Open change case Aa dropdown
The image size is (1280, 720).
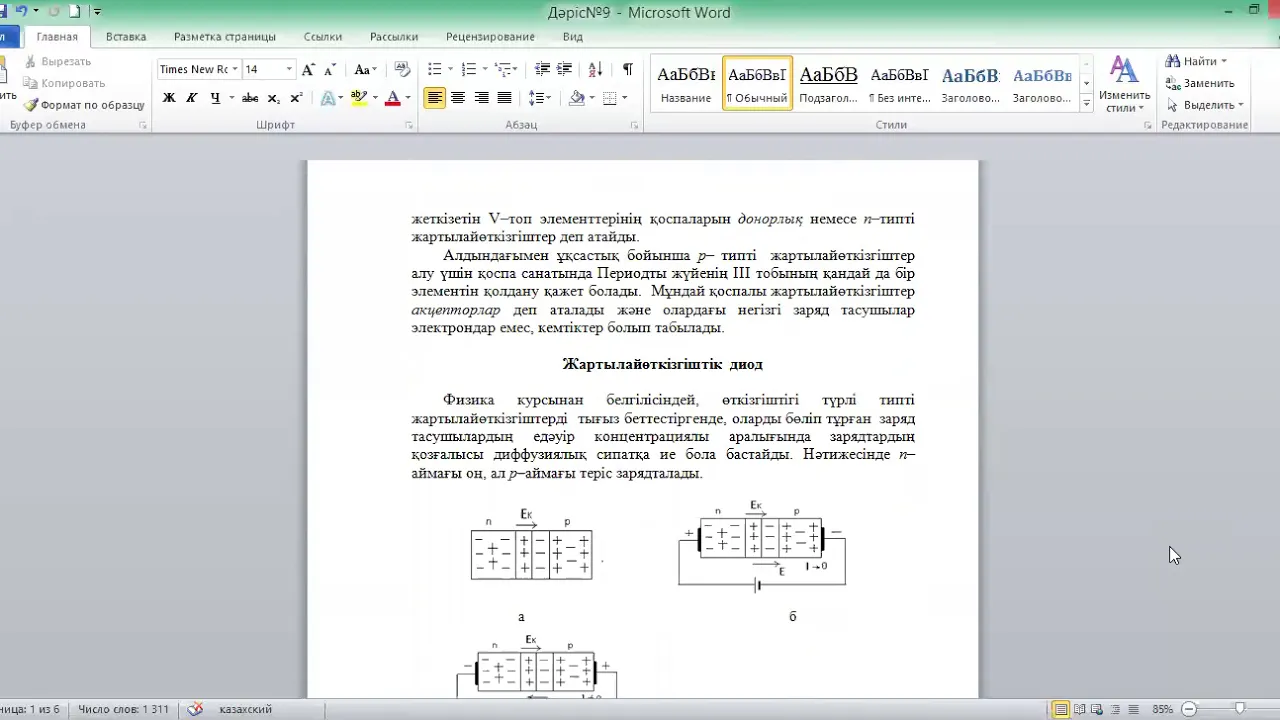pyautogui.click(x=365, y=69)
